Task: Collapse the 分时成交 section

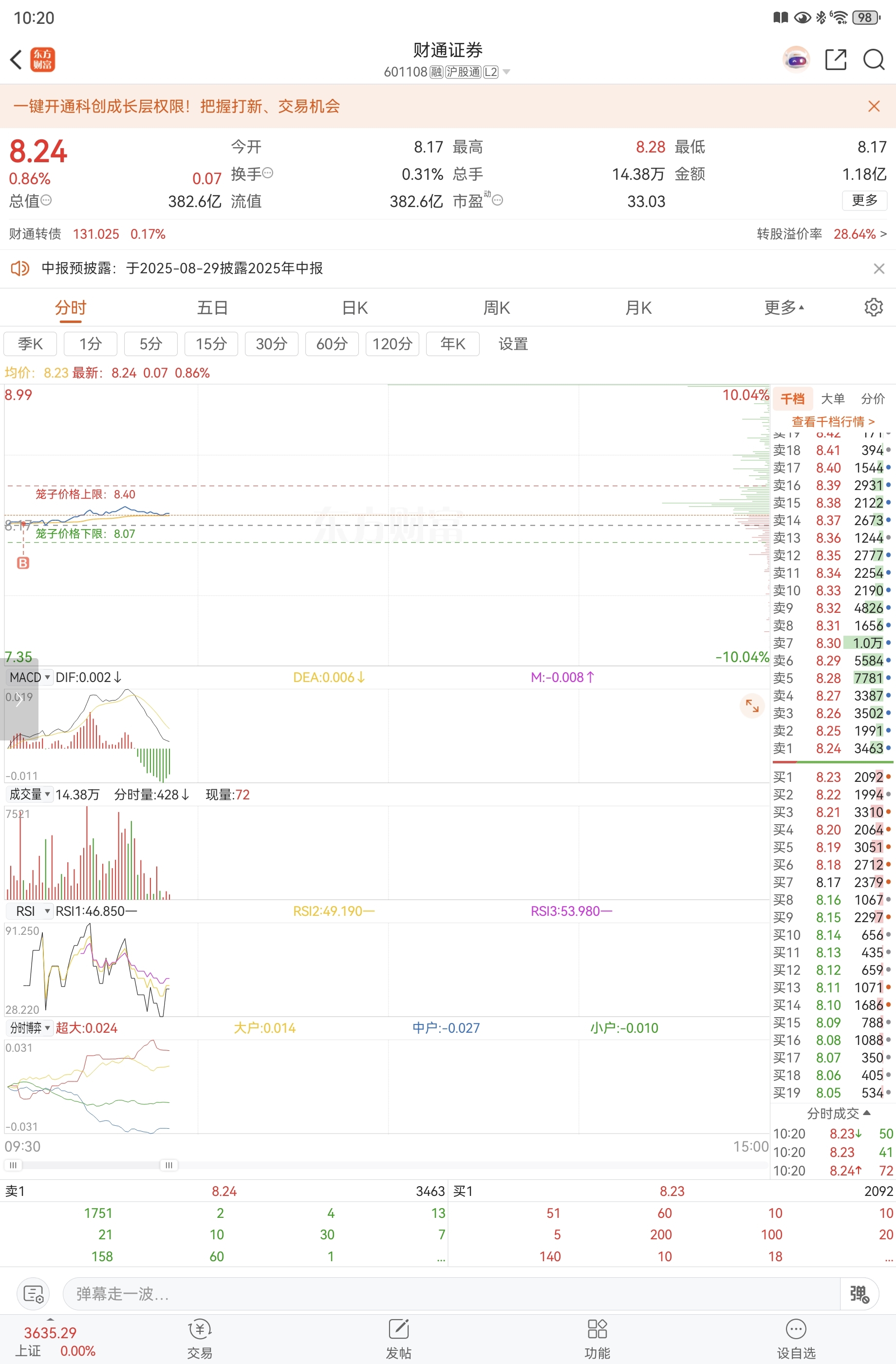Action: click(x=838, y=1114)
